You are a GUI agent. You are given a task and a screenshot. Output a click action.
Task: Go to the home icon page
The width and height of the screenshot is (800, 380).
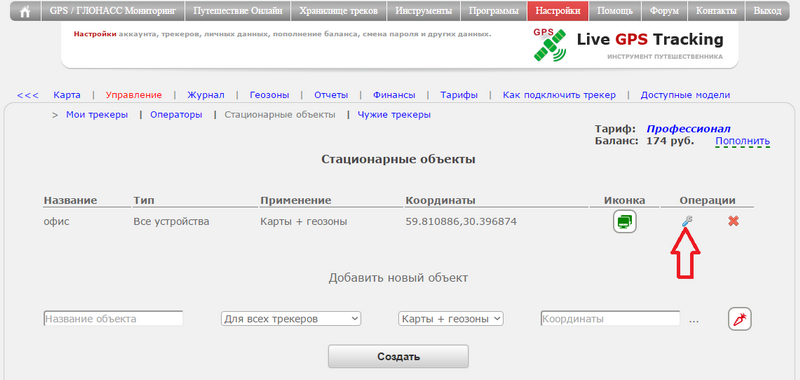(x=24, y=11)
